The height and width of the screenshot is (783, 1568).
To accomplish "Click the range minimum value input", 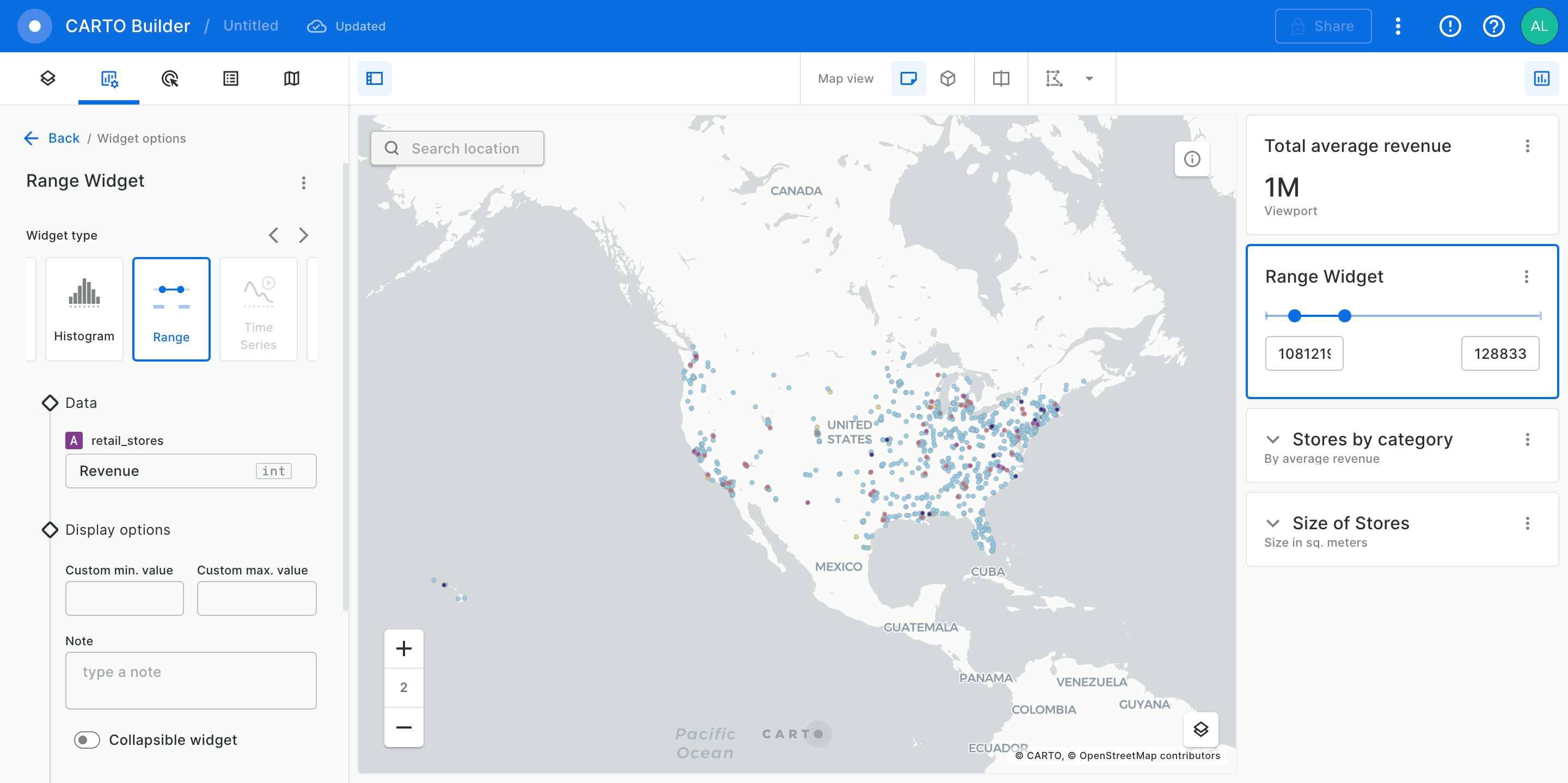I will (x=1304, y=353).
